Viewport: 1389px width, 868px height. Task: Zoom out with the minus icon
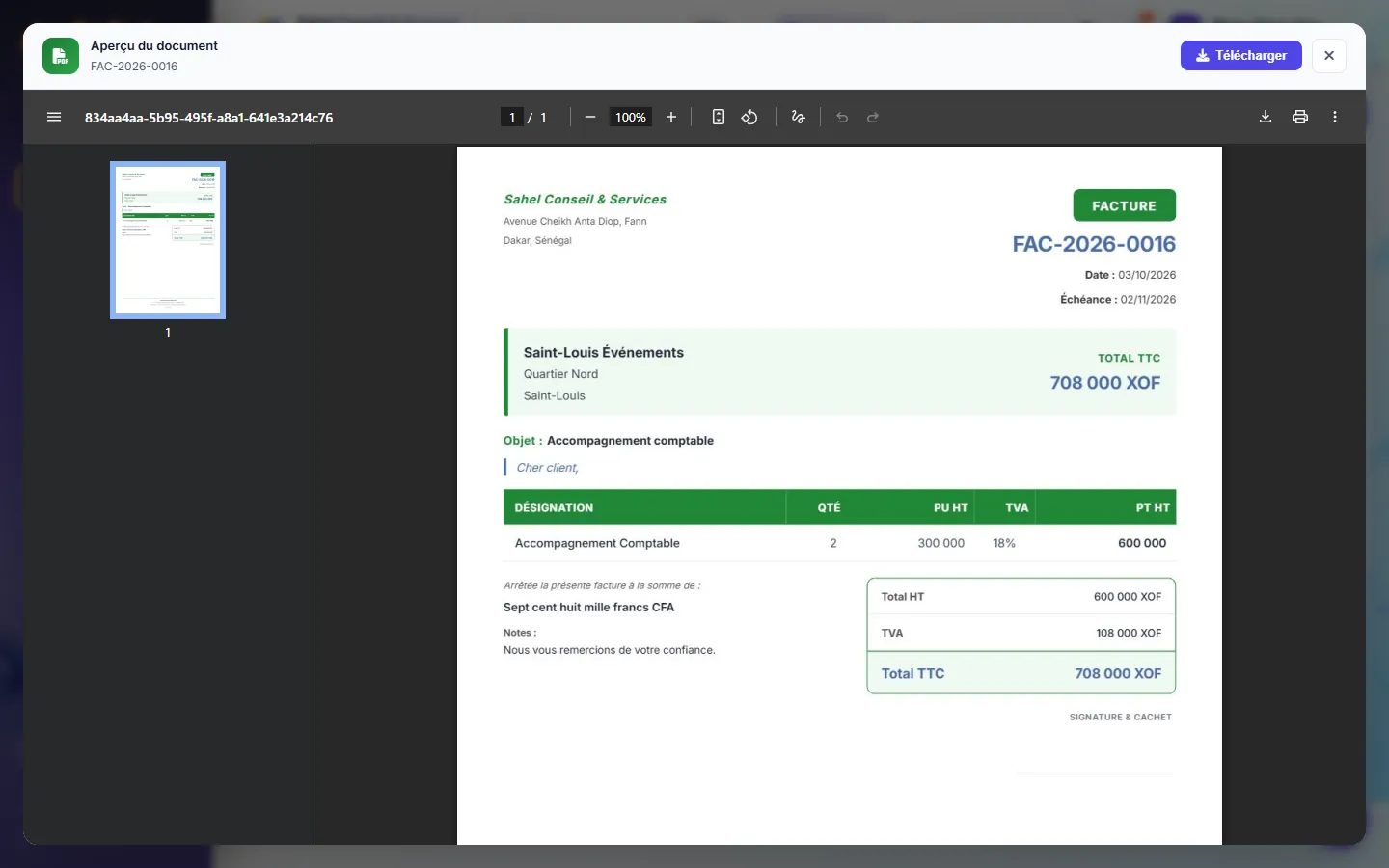590,117
